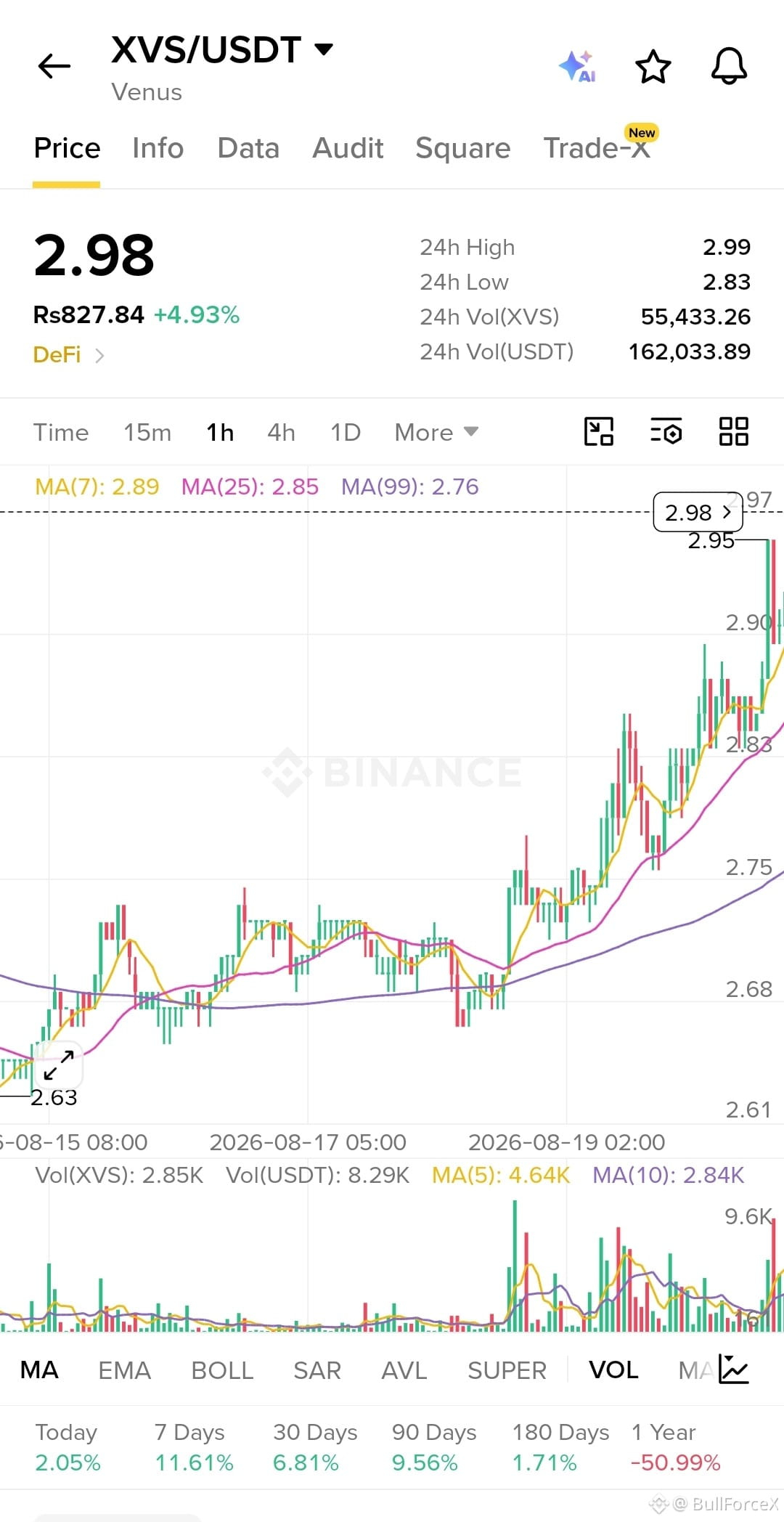Screen dimensions: 784x1522
Task: Click the 7 Days 11.61% change
Action: click(x=194, y=1446)
